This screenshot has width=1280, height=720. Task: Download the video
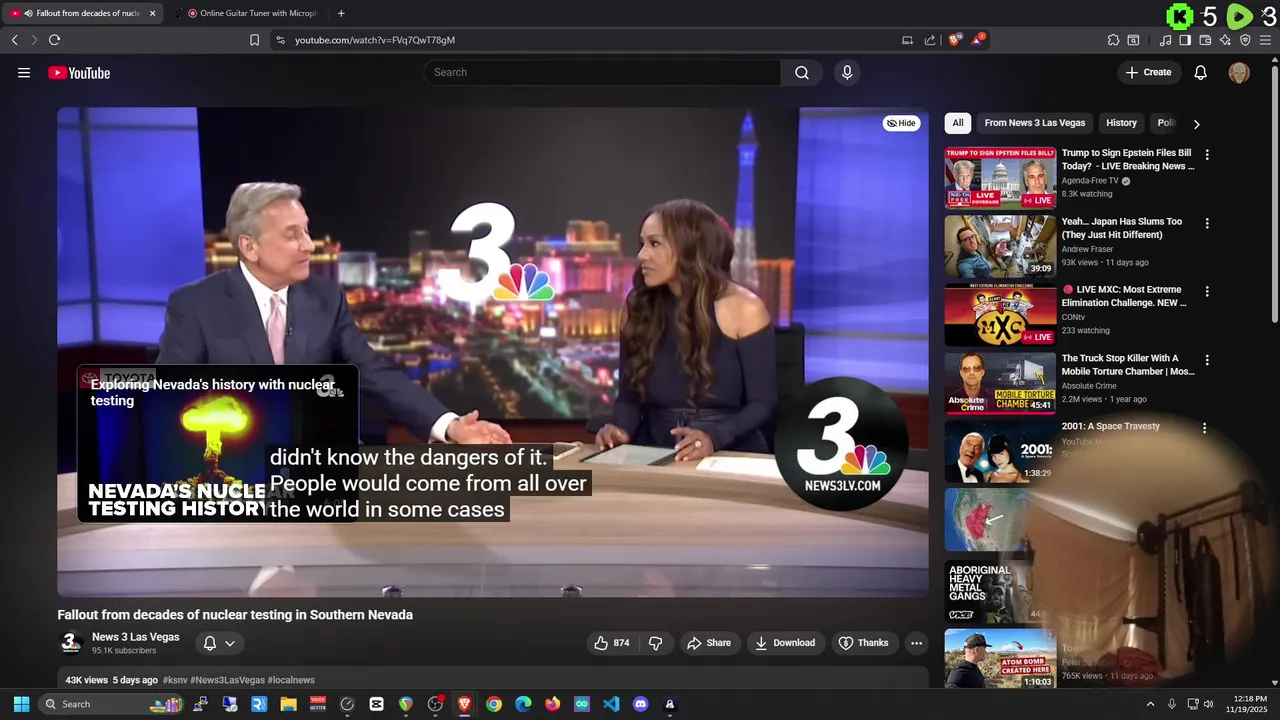785,643
